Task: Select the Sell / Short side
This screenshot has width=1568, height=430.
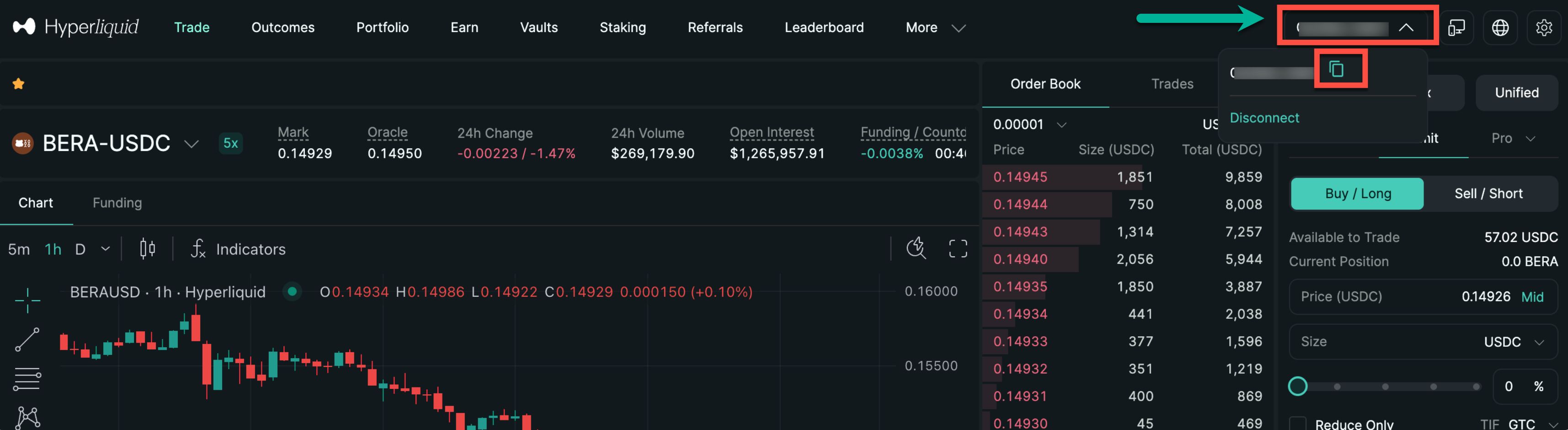Action: pos(1488,193)
